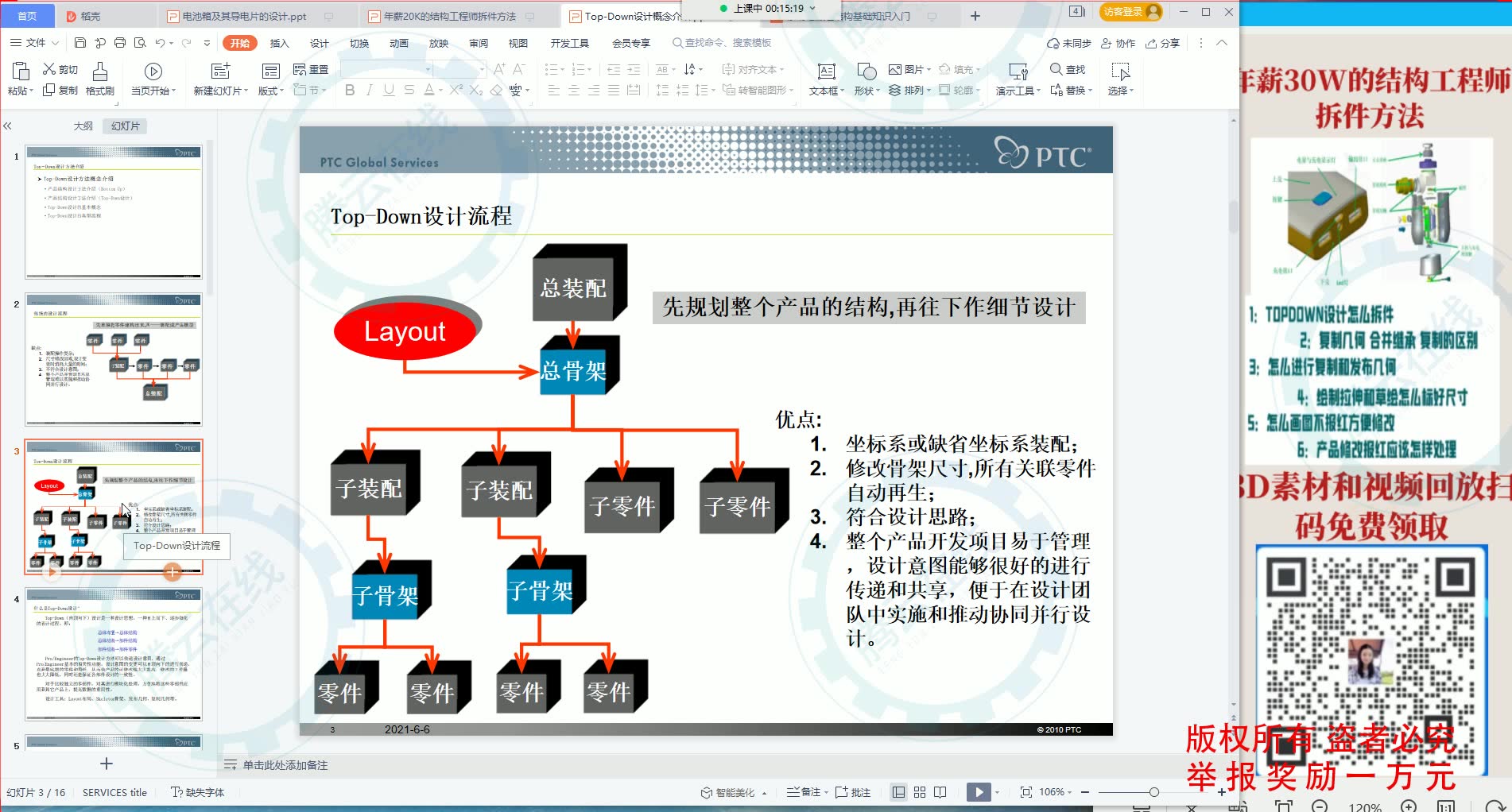Center align text
Viewport: 1512px width, 812px height.
pos(574,91)
